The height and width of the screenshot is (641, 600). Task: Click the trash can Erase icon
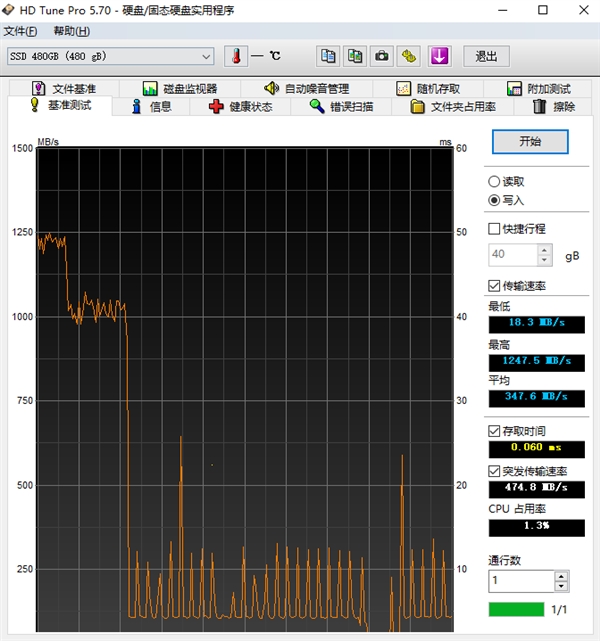click(540, 106)
